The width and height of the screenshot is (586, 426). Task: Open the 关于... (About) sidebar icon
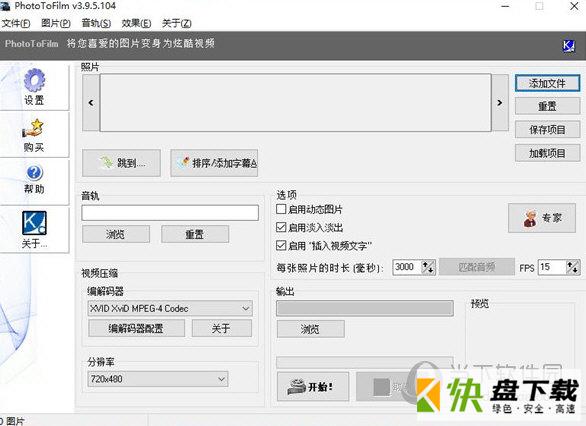click(x=34, y=223)
